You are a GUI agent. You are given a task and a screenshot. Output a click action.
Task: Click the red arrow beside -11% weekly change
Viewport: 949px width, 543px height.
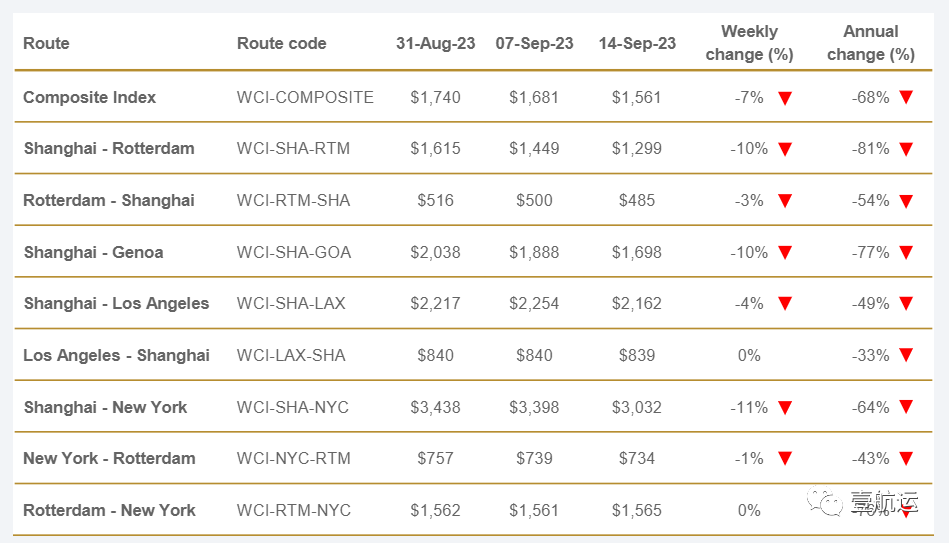[785, 408]
